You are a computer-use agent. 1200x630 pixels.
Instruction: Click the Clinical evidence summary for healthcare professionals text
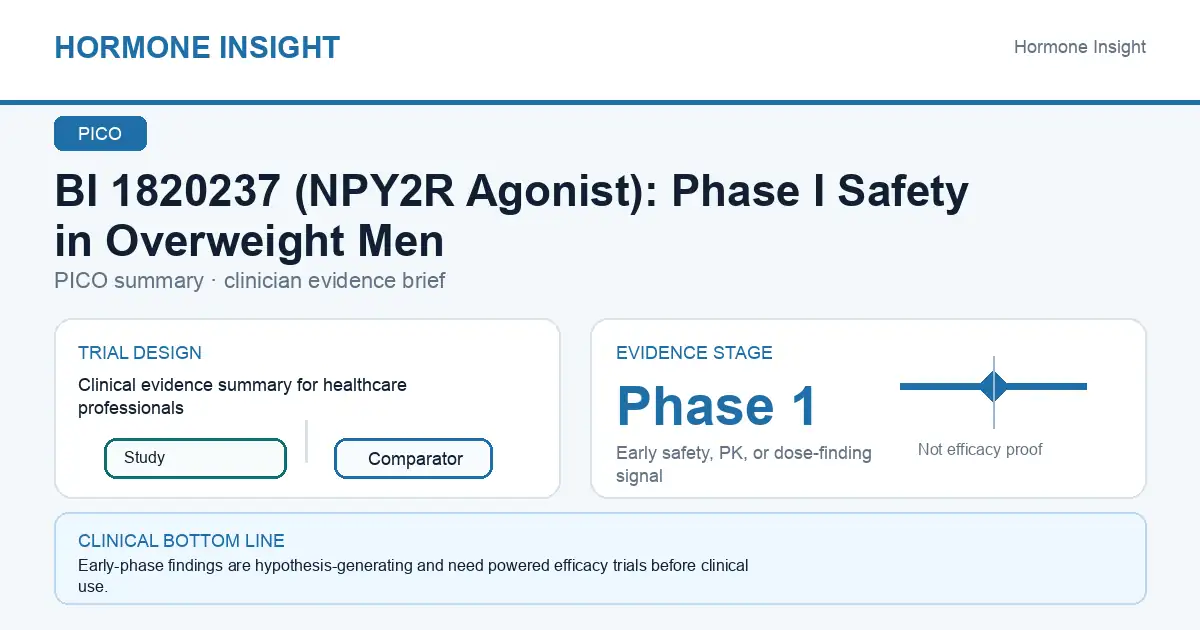click(242, 396)
